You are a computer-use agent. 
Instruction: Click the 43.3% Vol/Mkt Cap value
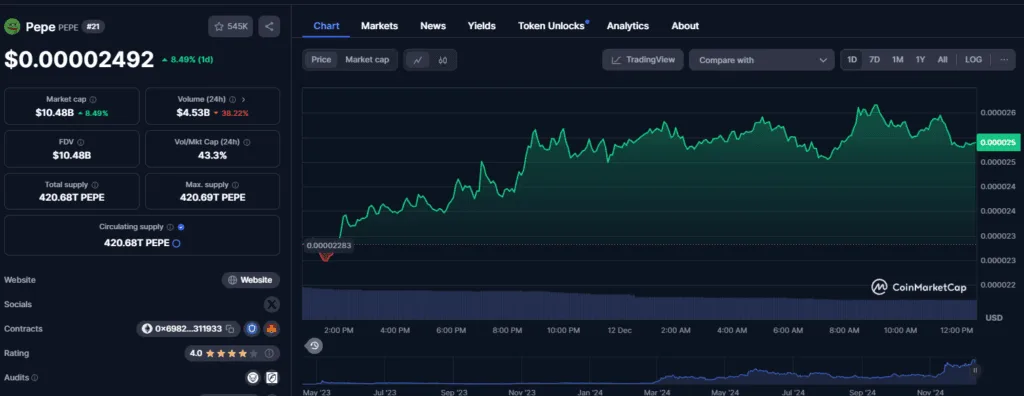click(x=212, y=156)
